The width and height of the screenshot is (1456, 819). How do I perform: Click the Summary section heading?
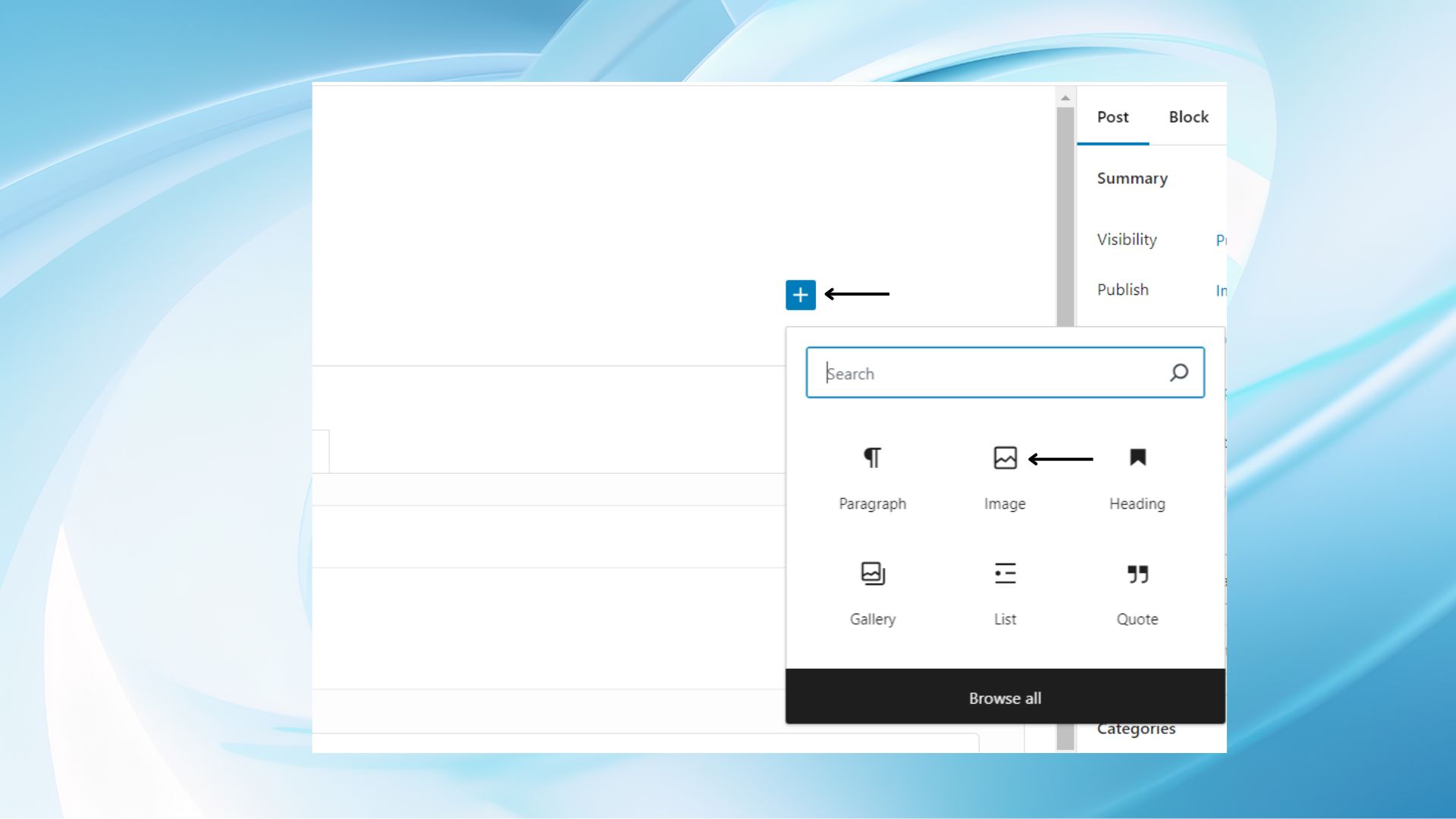1132,178
